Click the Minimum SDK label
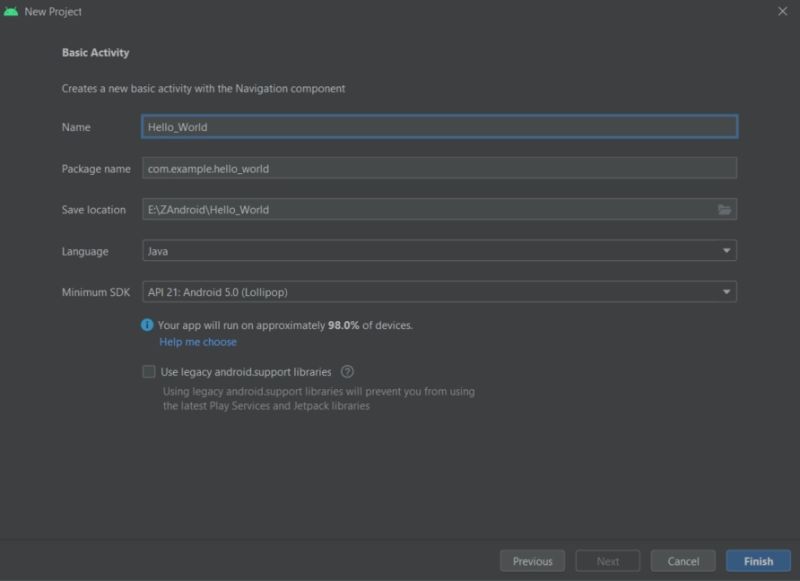The height and width of the screenshot is (581, 800). [x=96, y=292]
